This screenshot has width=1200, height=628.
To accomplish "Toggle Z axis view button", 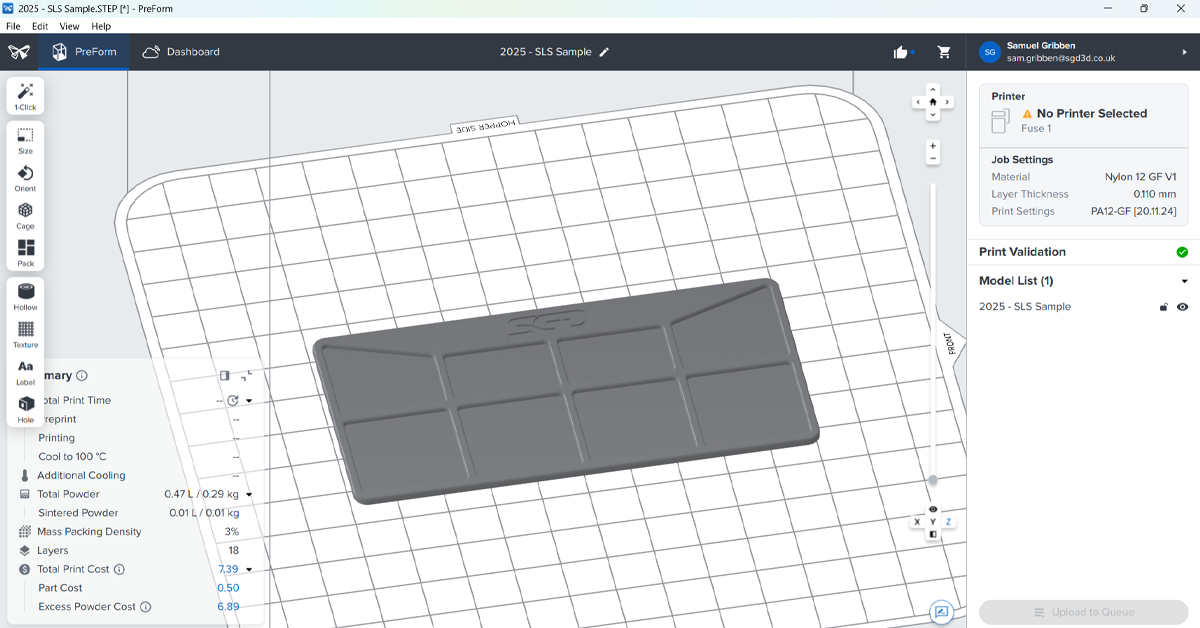I will 949,522.
